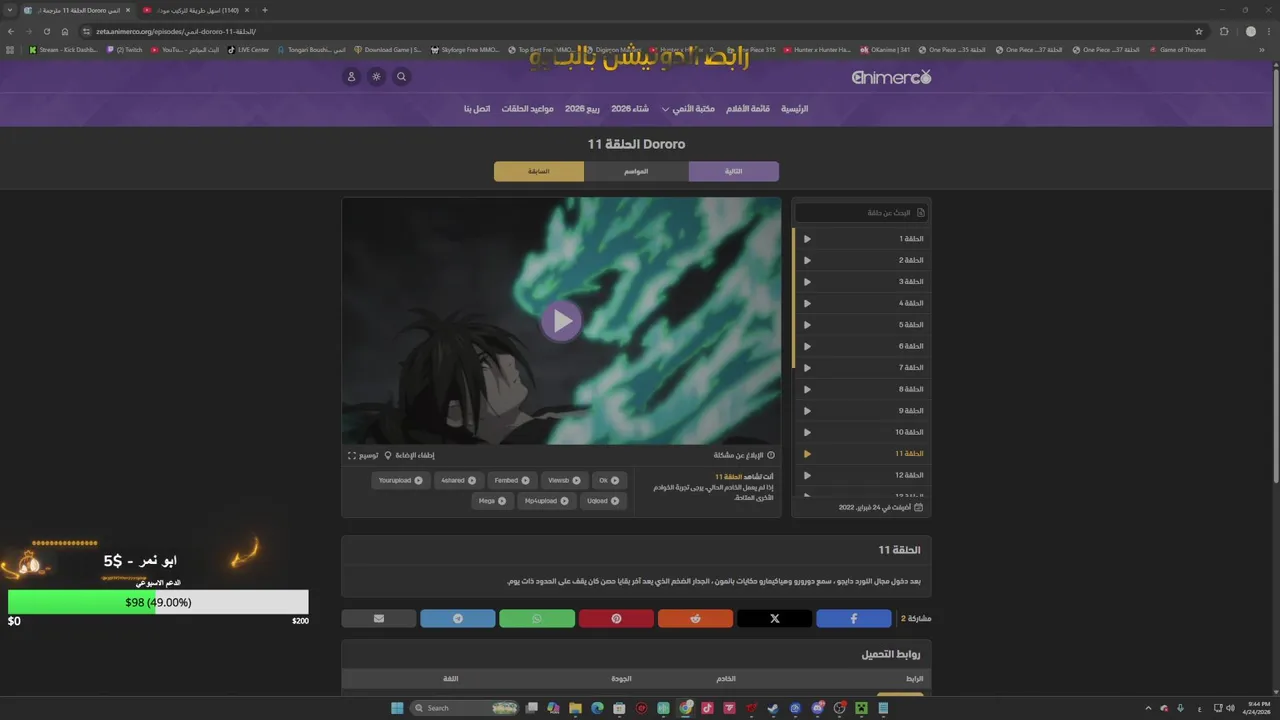Open the Twitch bookmark

coord(125,49)
